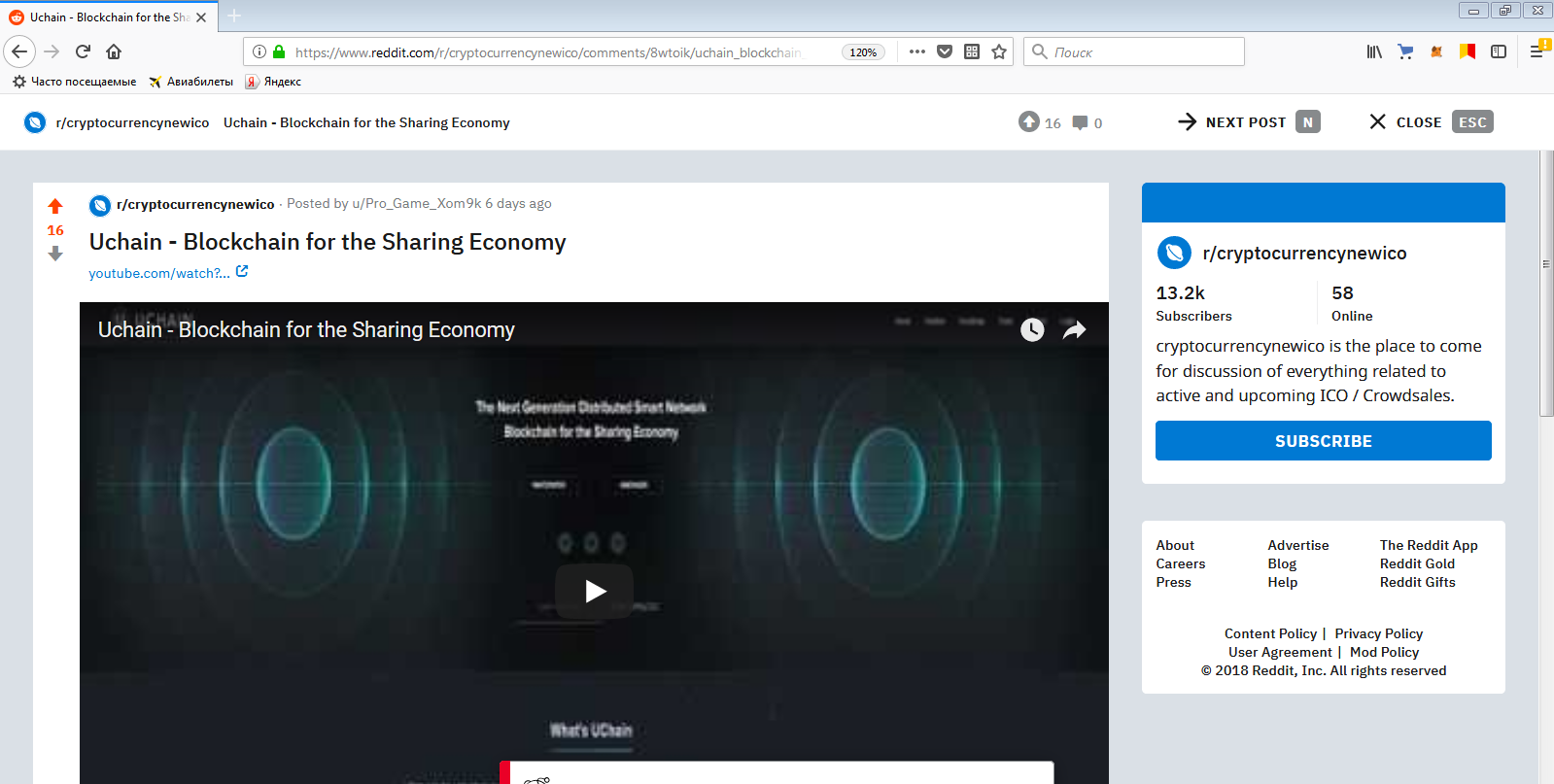Open the Blog footer link
1554x784 pixels.
pos(1282,563)
